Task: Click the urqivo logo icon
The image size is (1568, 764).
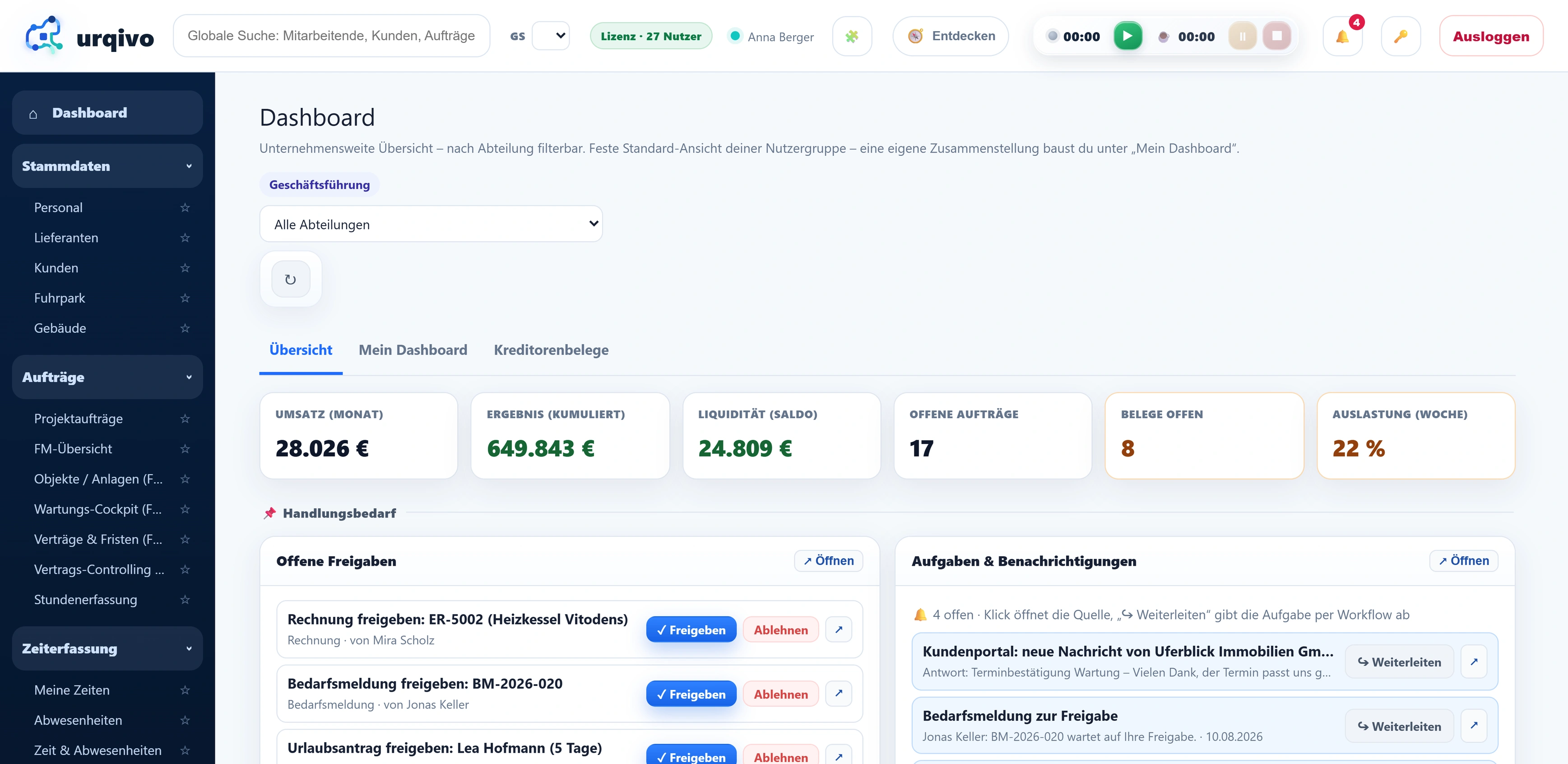Action: tap(44, 35)
